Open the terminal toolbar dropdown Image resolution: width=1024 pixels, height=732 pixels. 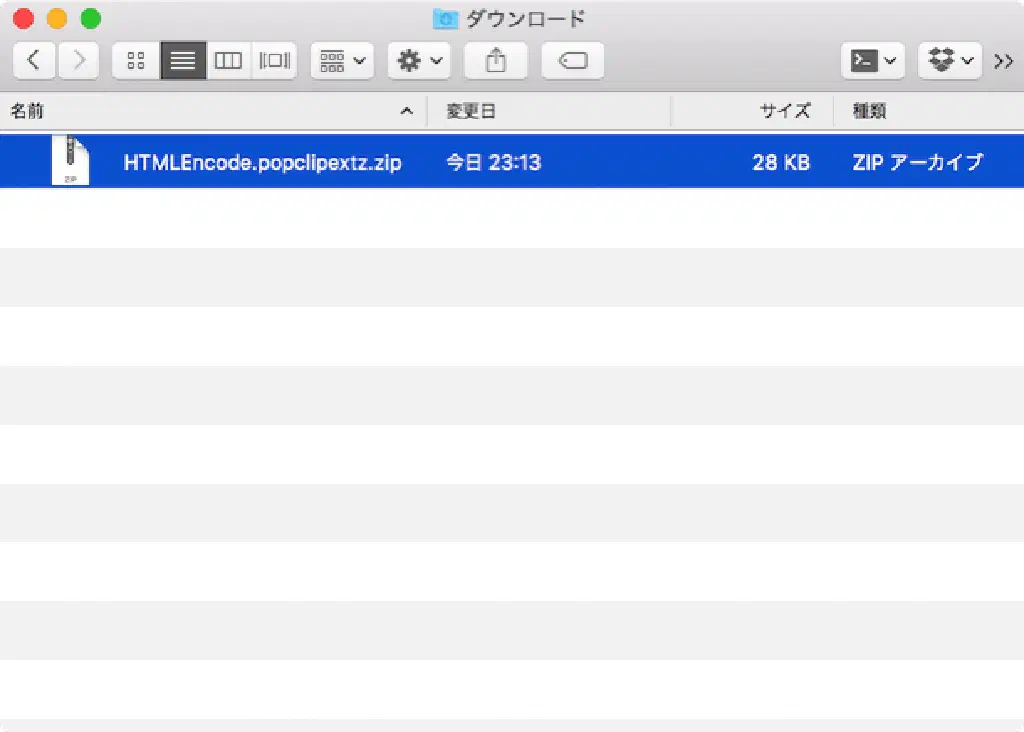[872, 61]
